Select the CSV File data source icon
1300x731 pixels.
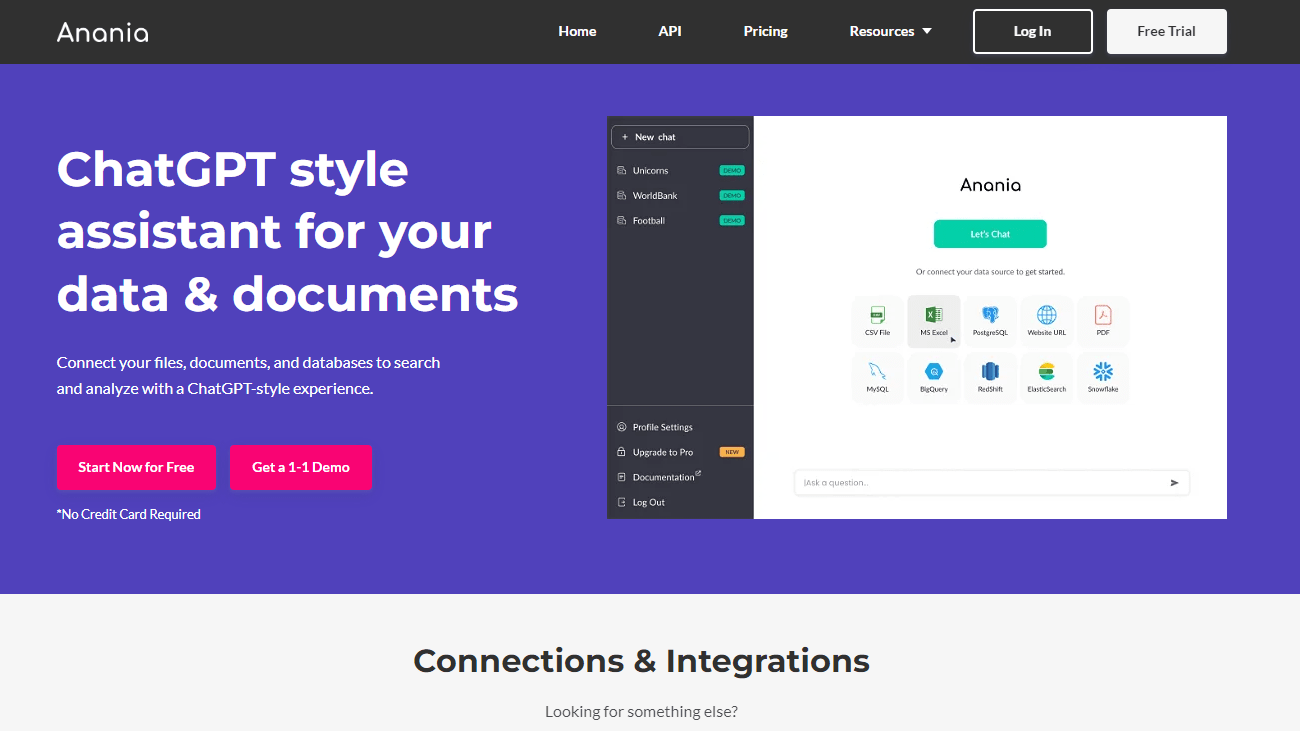point(877,316)
